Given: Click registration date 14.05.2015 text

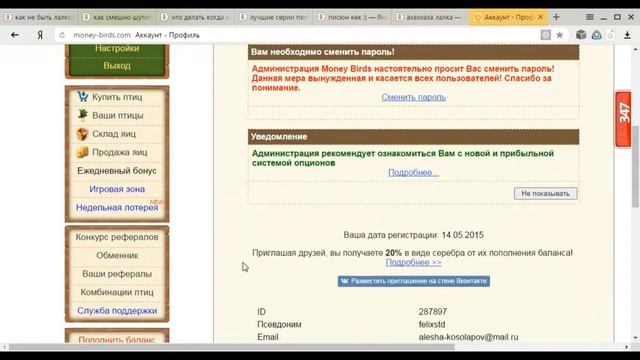Looking at the screenshot, I should [462, 235].
